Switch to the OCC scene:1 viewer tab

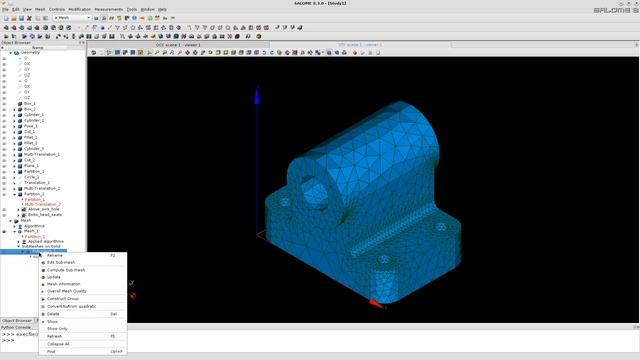[x=178, y=45]
